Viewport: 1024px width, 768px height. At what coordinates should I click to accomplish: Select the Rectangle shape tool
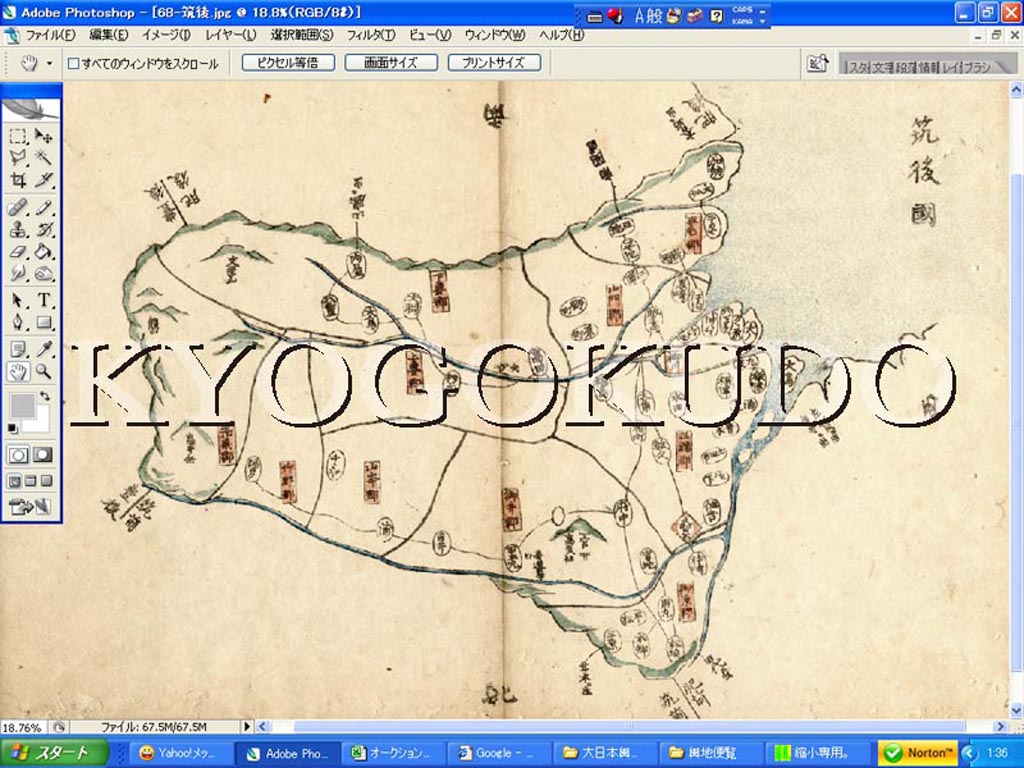pos(43,322)
